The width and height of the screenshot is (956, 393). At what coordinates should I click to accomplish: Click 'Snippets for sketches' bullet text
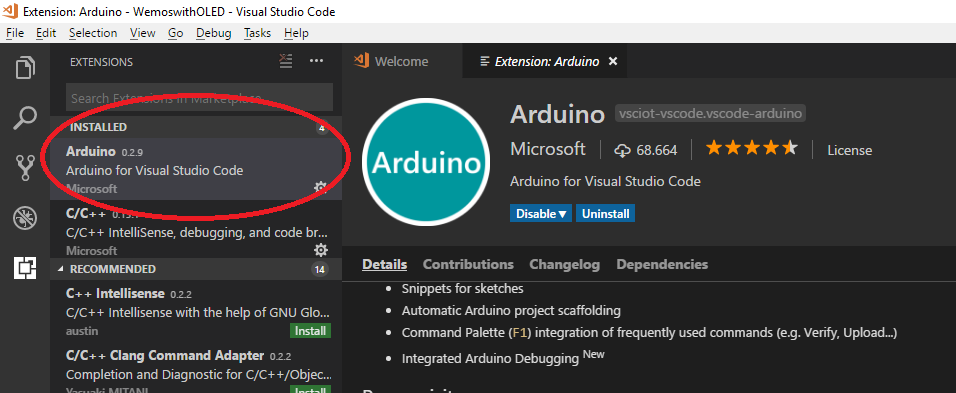point(462,288)
